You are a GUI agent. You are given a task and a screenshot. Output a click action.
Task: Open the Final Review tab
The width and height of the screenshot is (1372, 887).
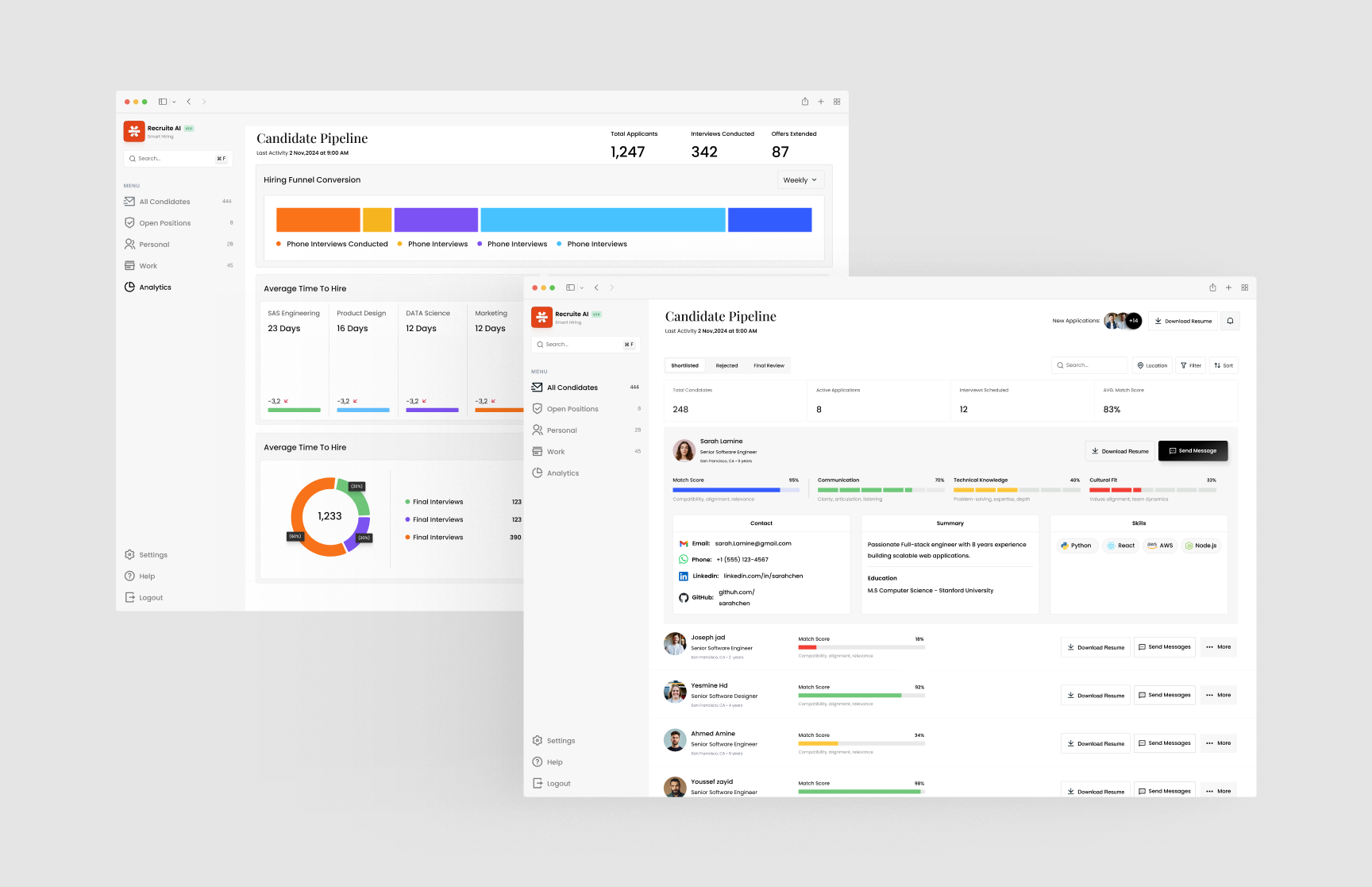point(768,365)
